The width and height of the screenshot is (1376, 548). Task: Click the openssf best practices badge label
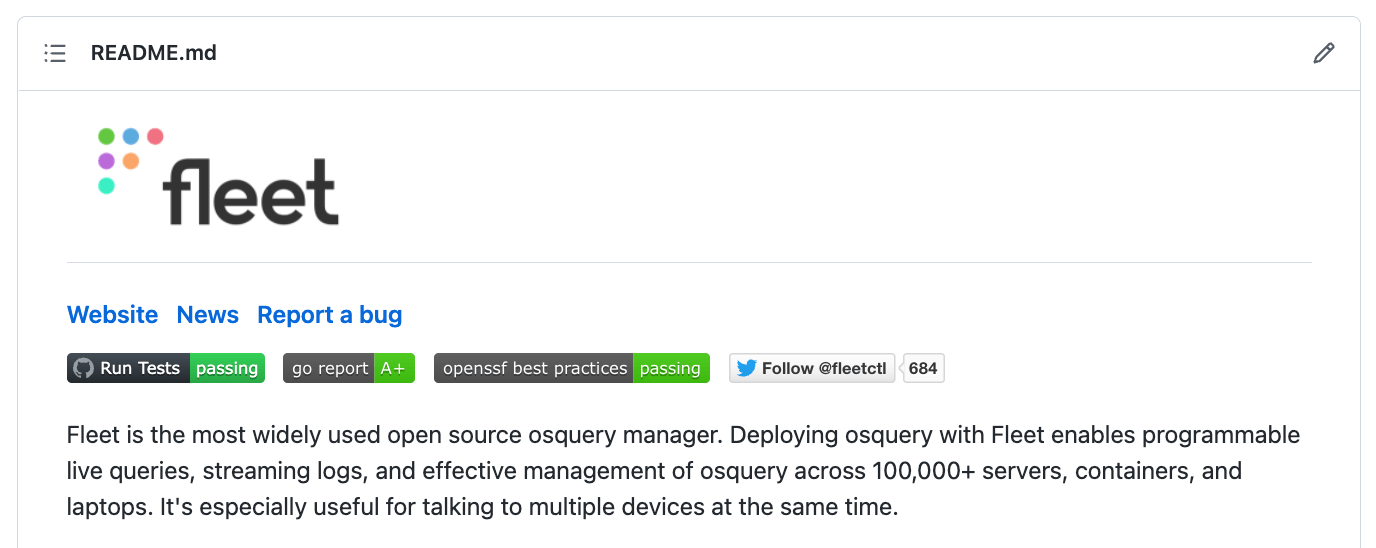(x=534, y=368)
